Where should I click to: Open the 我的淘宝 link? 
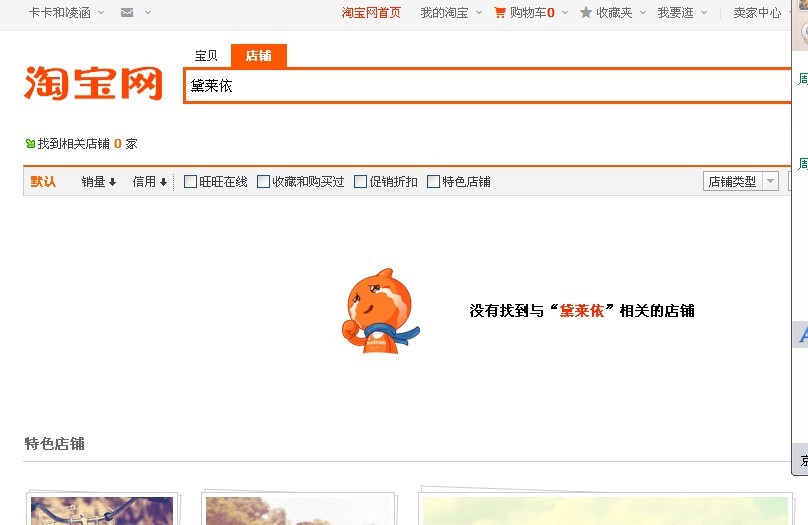point(444,13)
